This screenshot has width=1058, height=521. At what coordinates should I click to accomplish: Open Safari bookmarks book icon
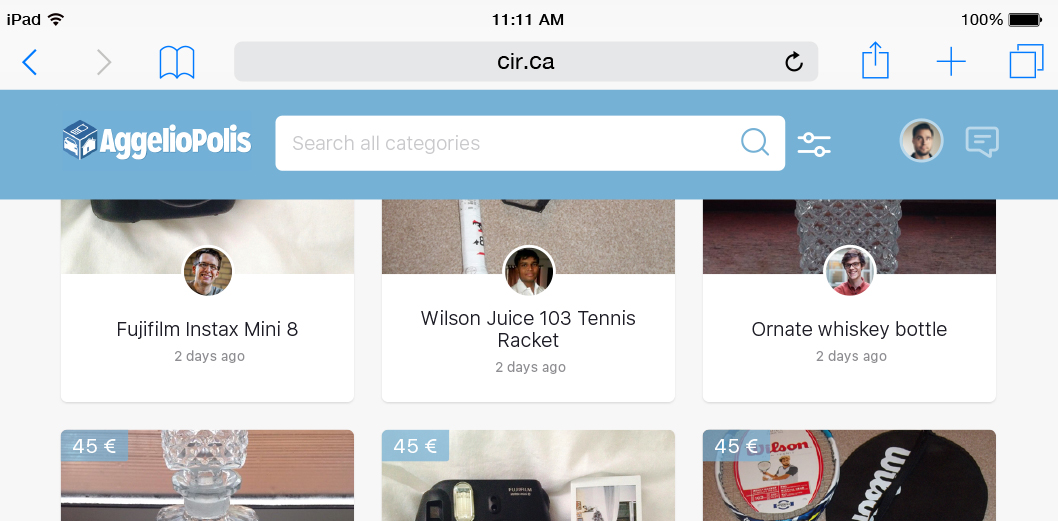(177, 62)
